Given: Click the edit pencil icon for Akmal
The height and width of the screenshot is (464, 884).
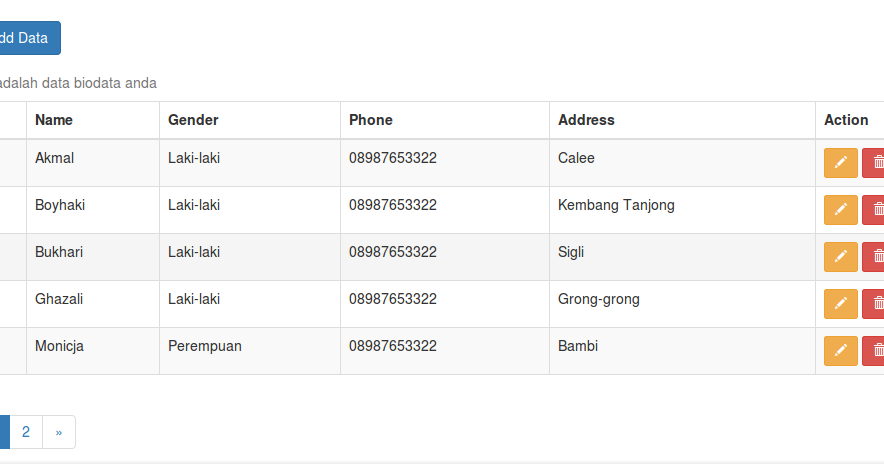Looking at the screenshot, I should coord(840,163).
